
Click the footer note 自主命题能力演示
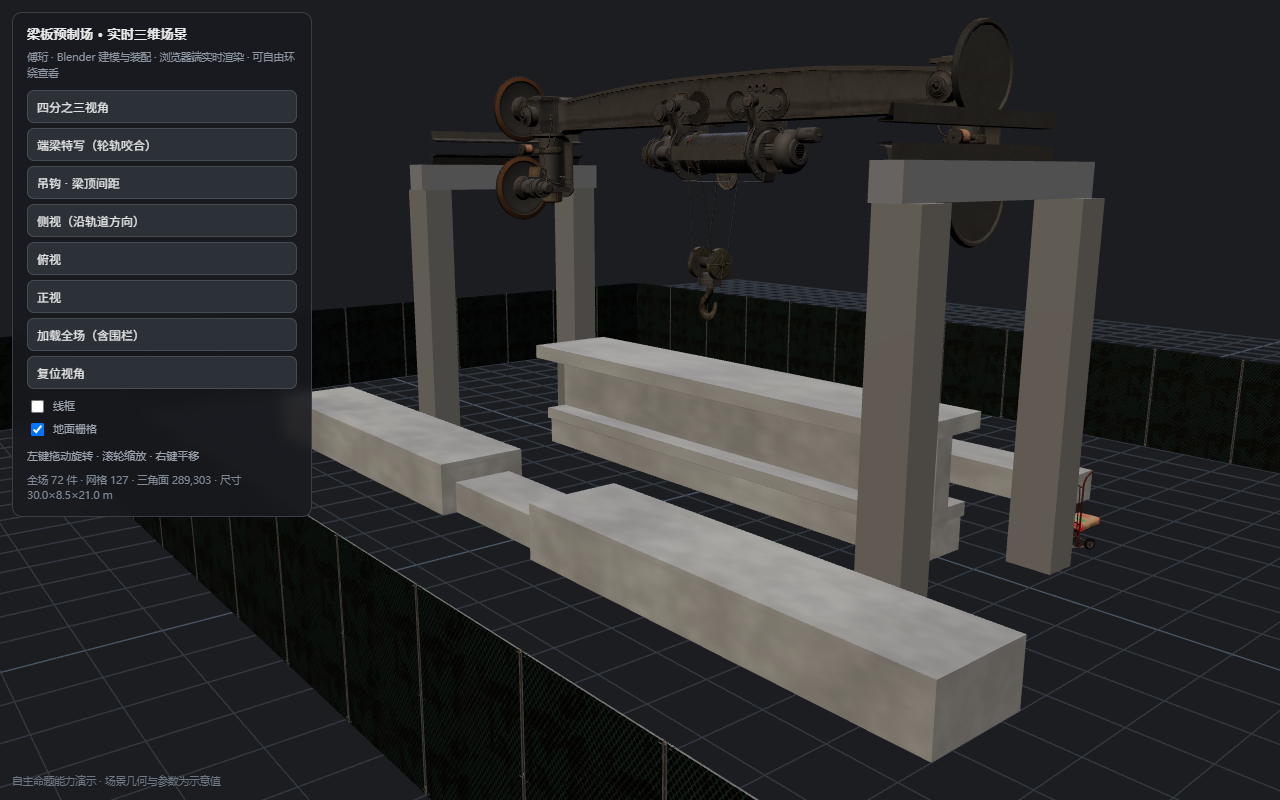tap(55, 781)
